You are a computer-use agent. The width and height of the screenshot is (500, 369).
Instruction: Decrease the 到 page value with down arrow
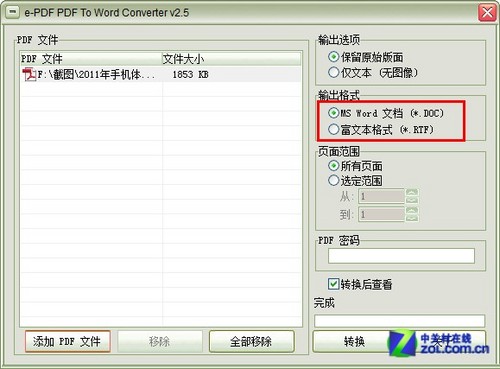(x=412, y=218)
